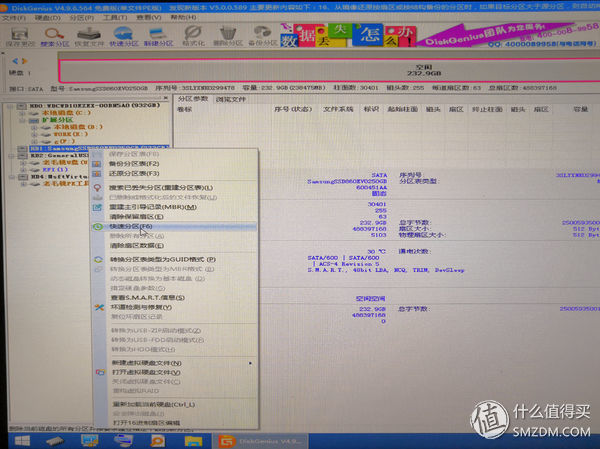Click the network computers taskbar icon

(123, 441)
